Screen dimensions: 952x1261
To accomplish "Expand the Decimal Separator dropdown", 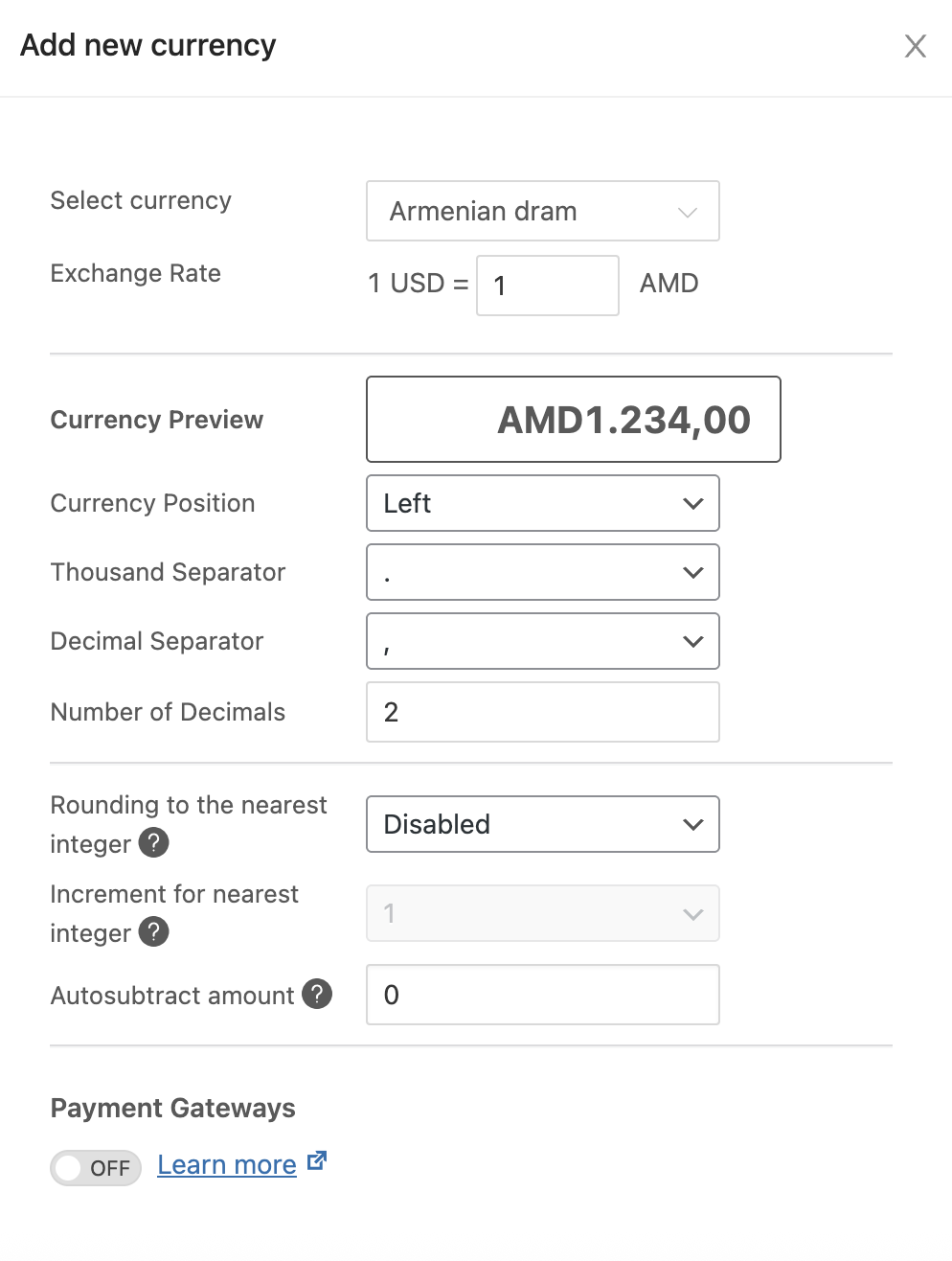I will pyautogui.click(x=542, y=641).
